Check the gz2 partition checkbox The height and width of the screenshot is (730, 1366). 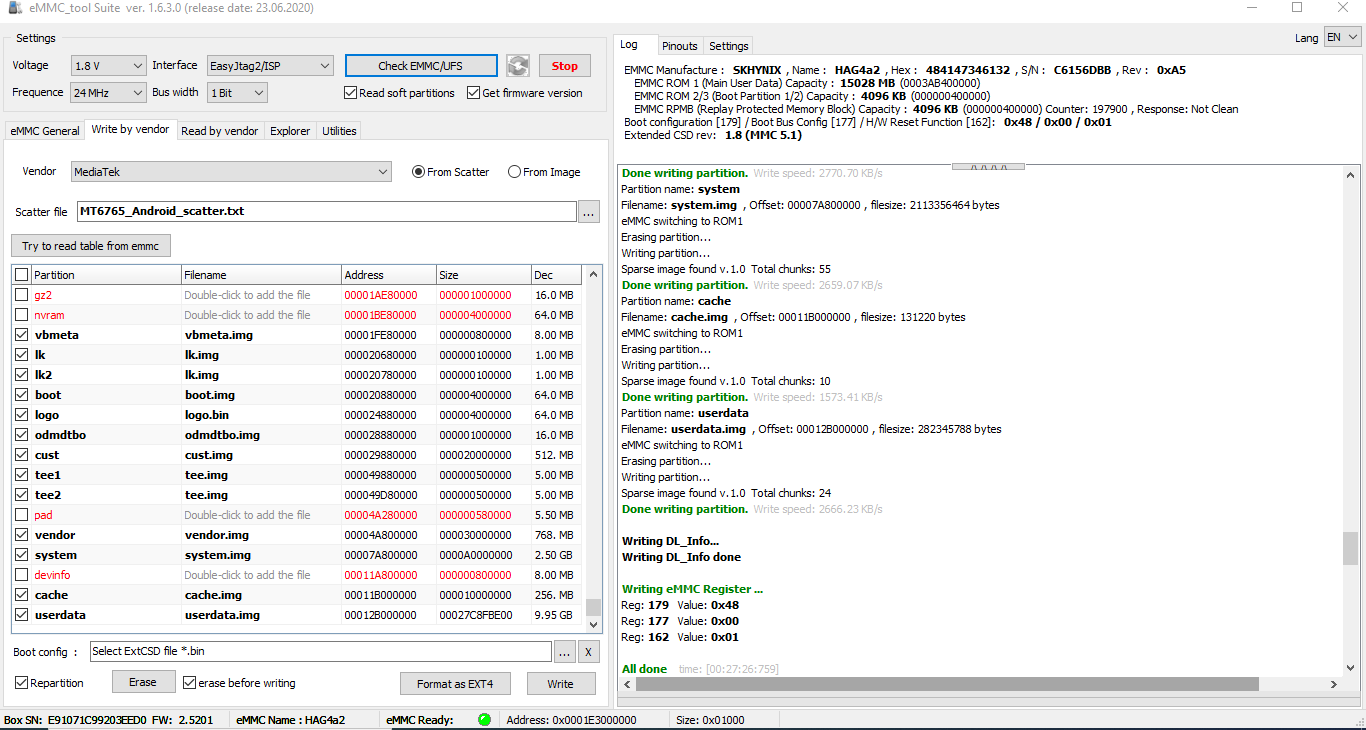pos(22,295)
